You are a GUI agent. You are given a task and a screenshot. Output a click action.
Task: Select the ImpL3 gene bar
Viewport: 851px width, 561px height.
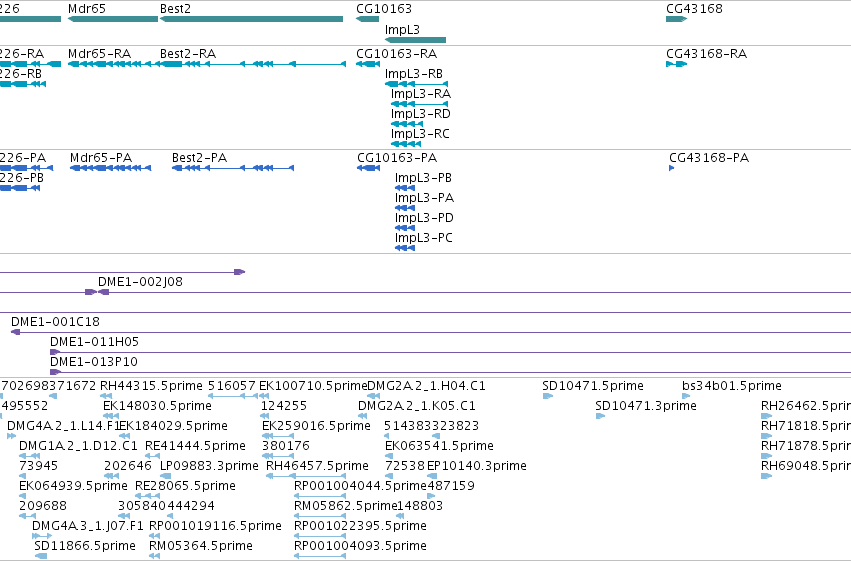point(415,40)
